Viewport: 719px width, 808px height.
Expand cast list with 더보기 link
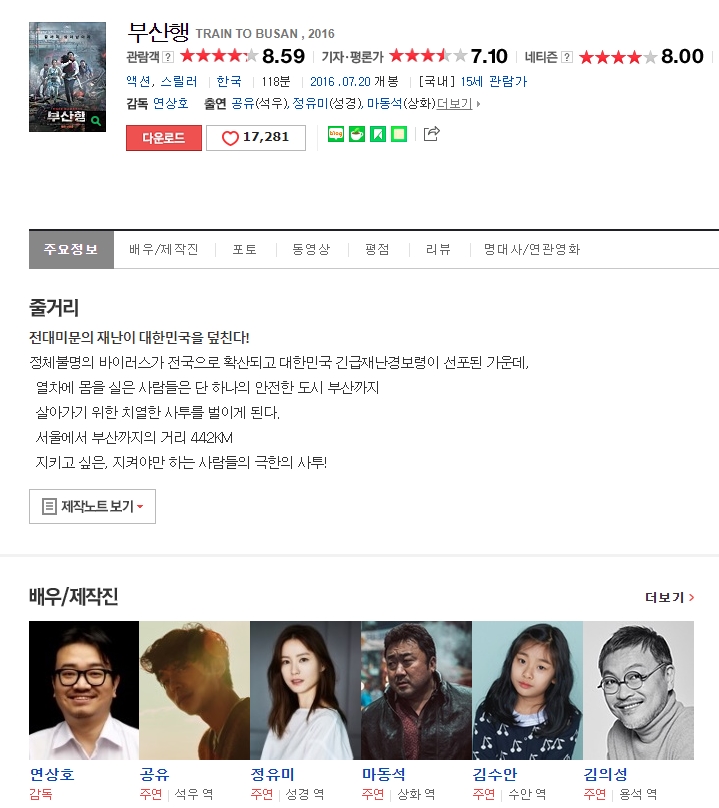pyautogui.click(x=455, y=104)
